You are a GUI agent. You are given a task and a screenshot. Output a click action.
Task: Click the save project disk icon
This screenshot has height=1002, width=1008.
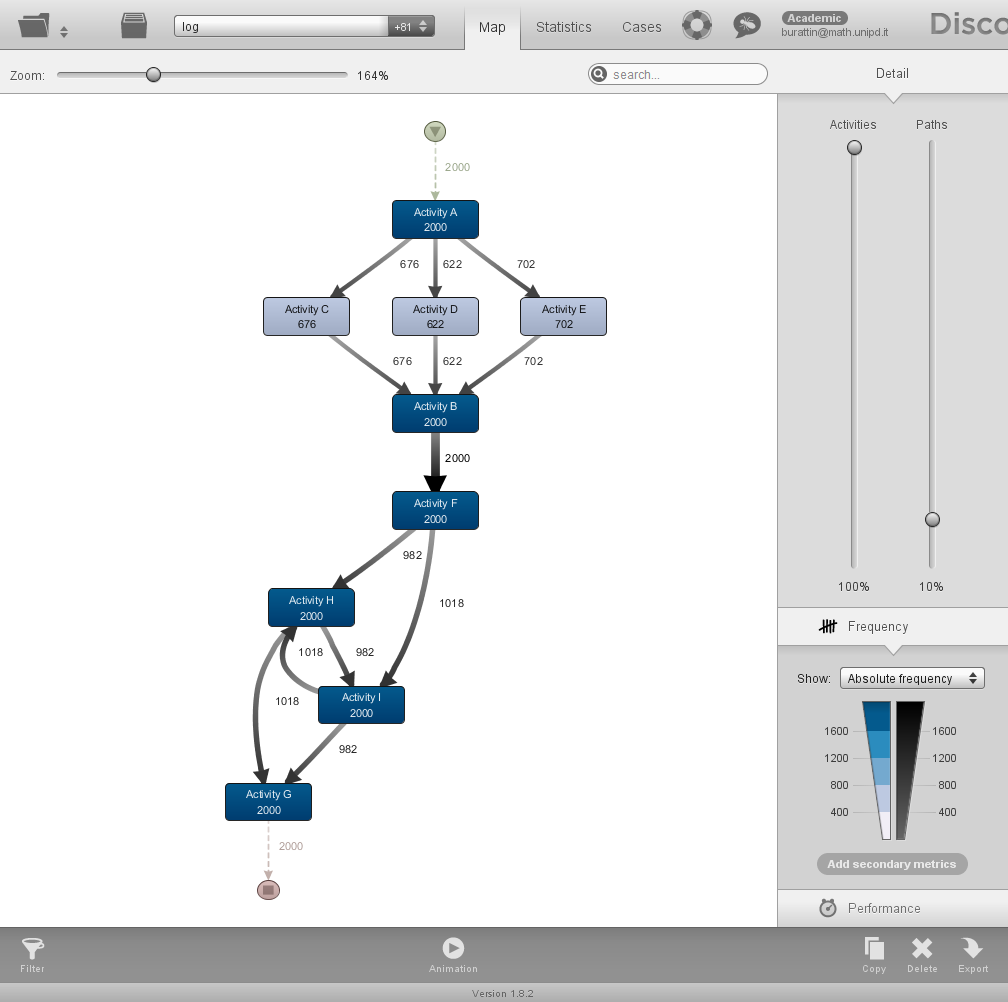pyautogui.click(x=134, y=26)
